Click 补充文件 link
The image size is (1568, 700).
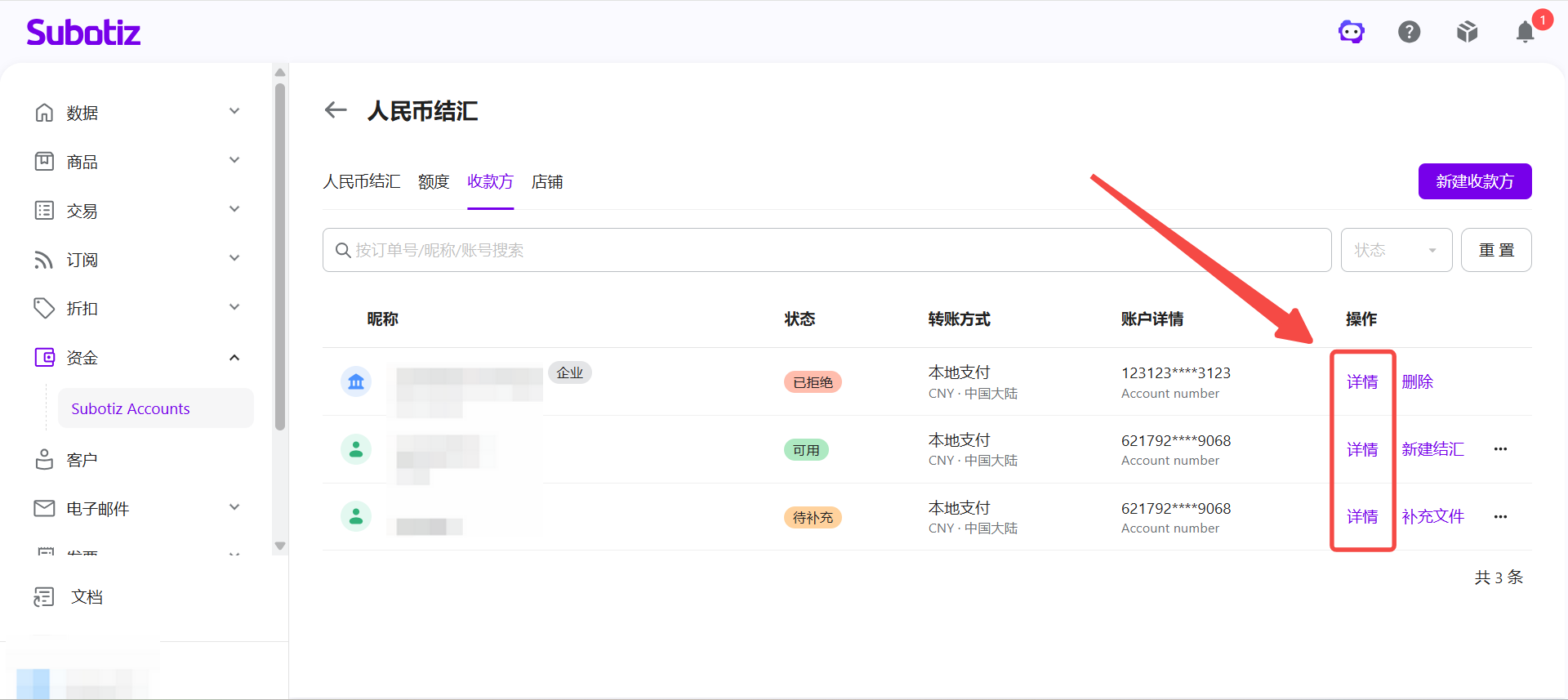coord(1432,516)
